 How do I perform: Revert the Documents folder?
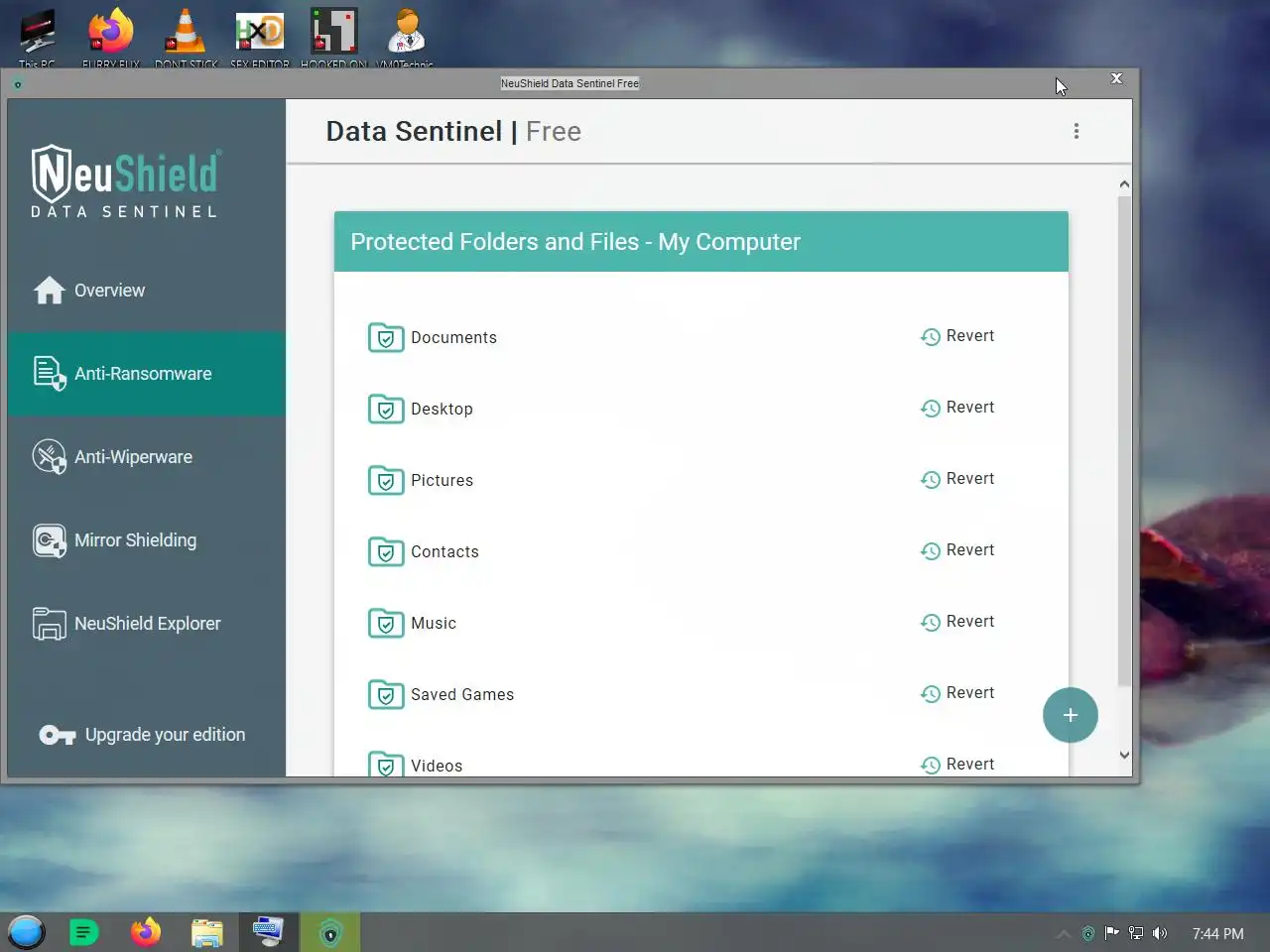957,336
